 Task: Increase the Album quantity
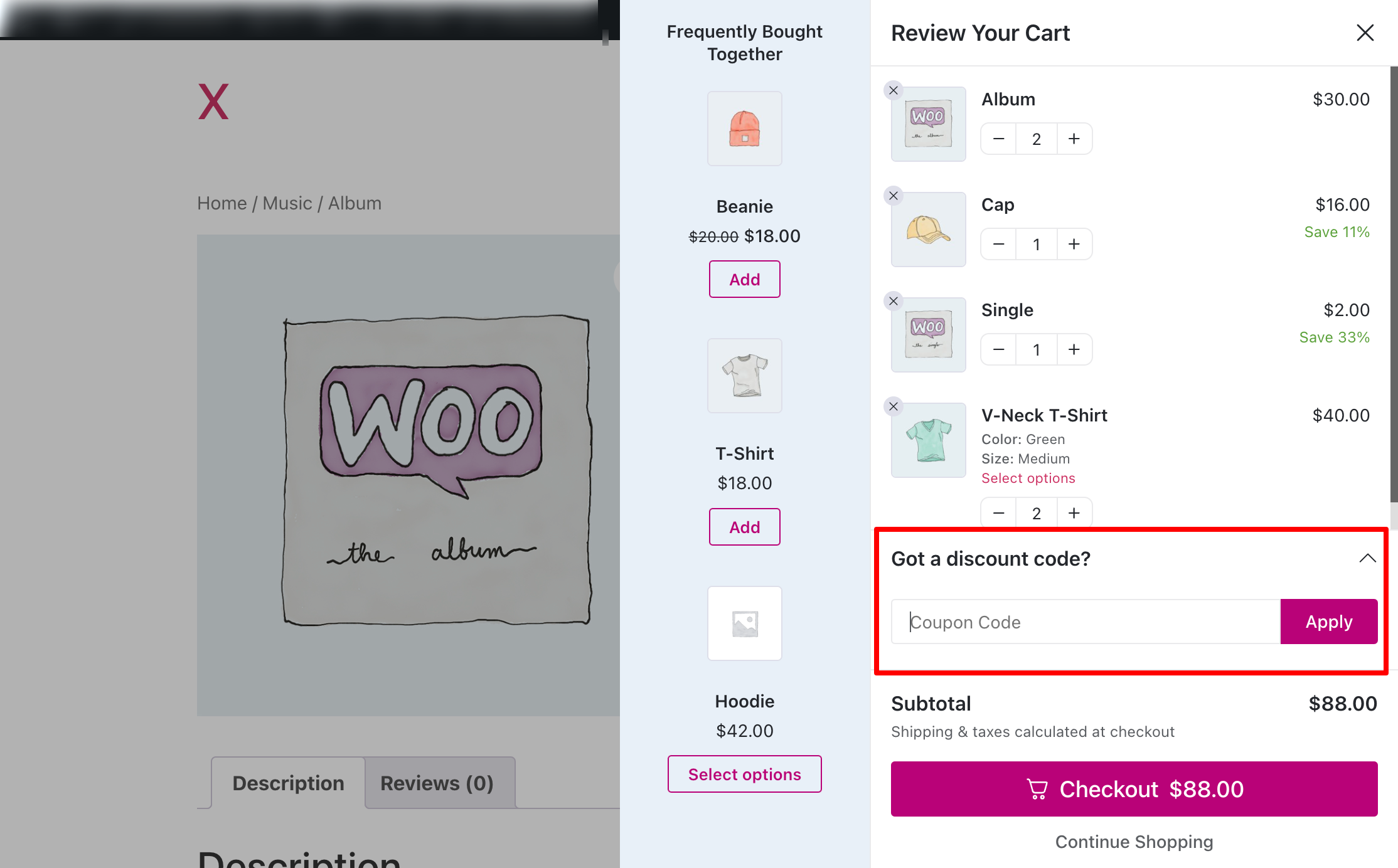(x=1074, y=138)
